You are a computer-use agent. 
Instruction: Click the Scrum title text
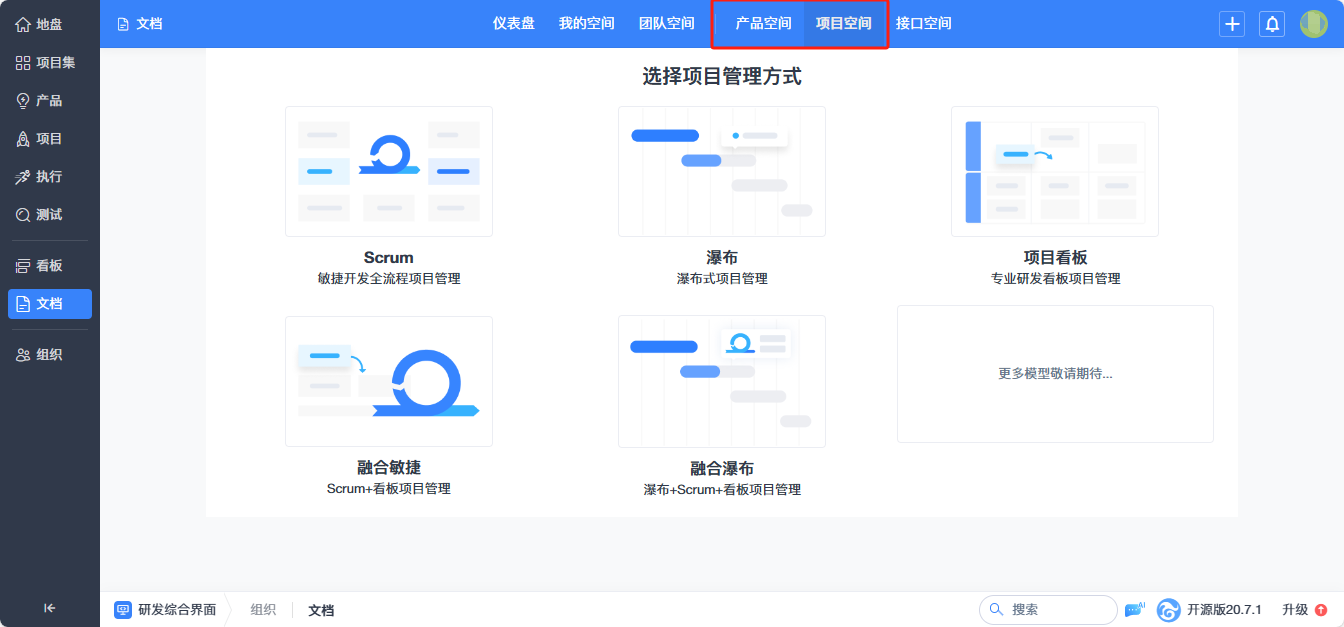point(389,257)
